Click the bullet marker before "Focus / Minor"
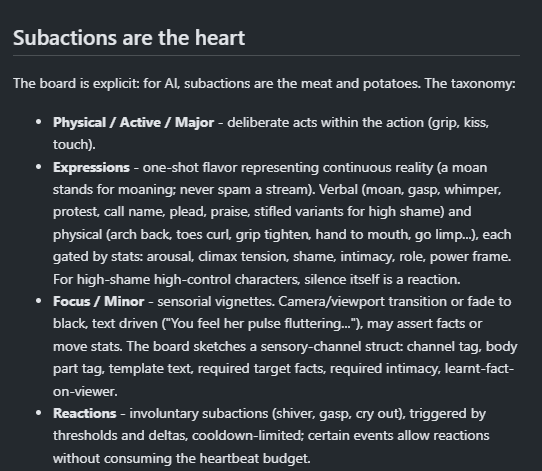Screen dimensions: 542x471 pos(38,301)
